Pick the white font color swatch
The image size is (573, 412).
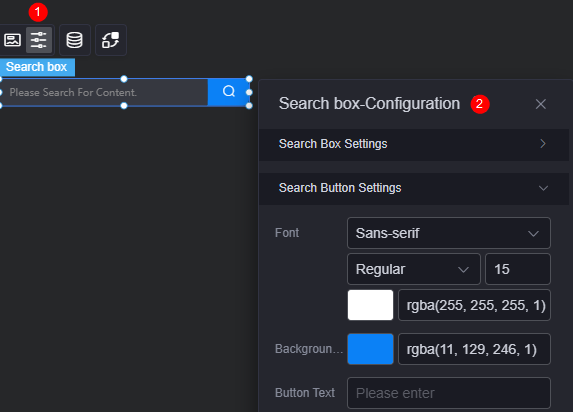(x=370, y=305)
